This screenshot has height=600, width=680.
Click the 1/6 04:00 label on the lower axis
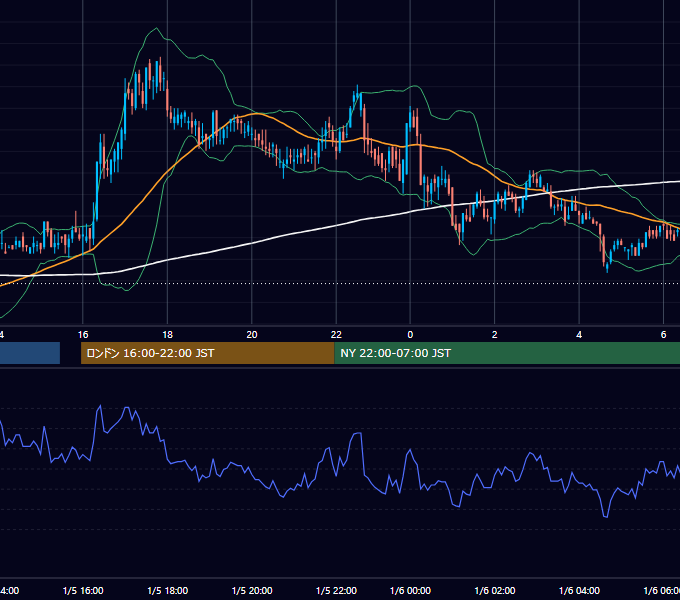pos(579,591)
